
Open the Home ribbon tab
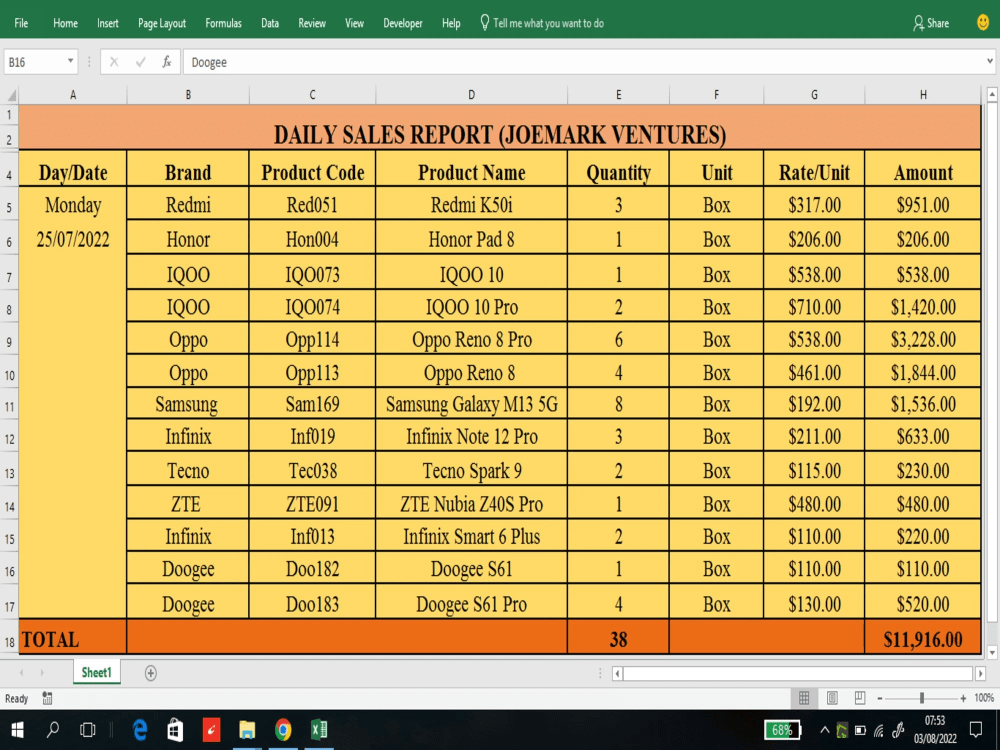(x=65, y=23)
